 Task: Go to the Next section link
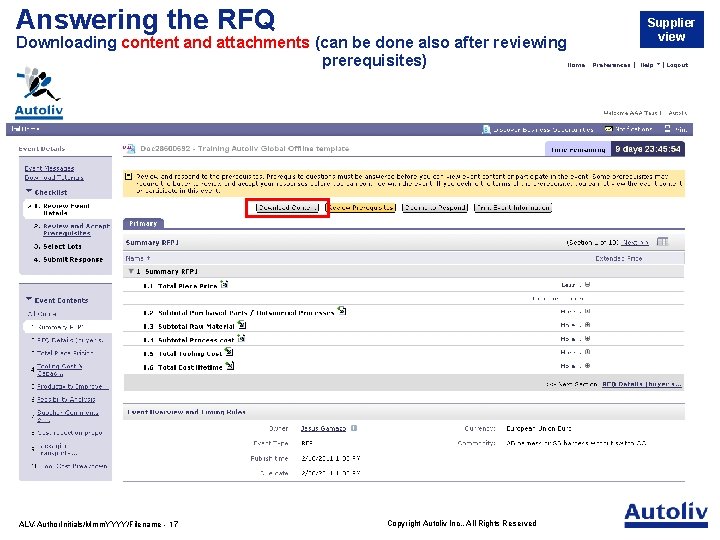pyautogui.click(x=636, y=242)
